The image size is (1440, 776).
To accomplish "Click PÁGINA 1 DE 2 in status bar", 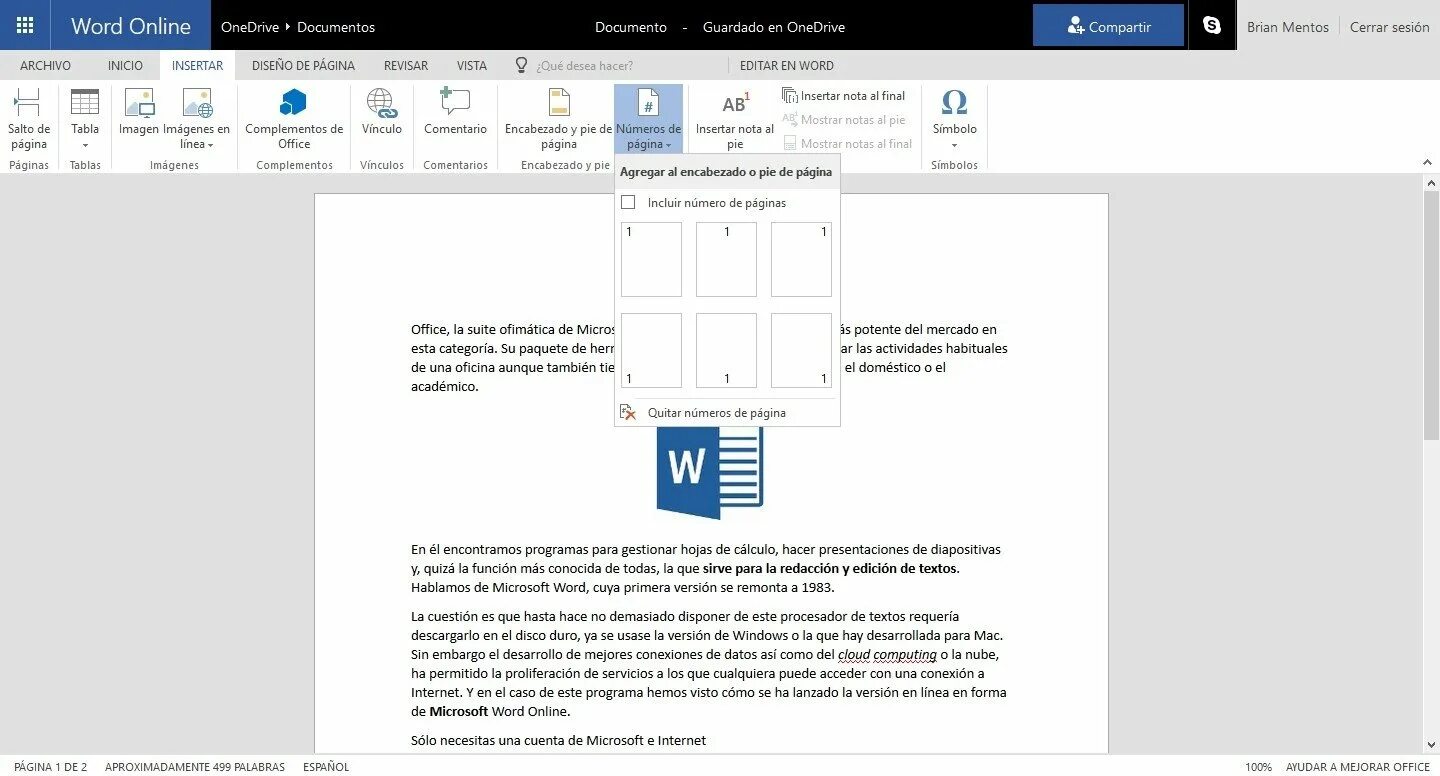I will coord(50,767).
